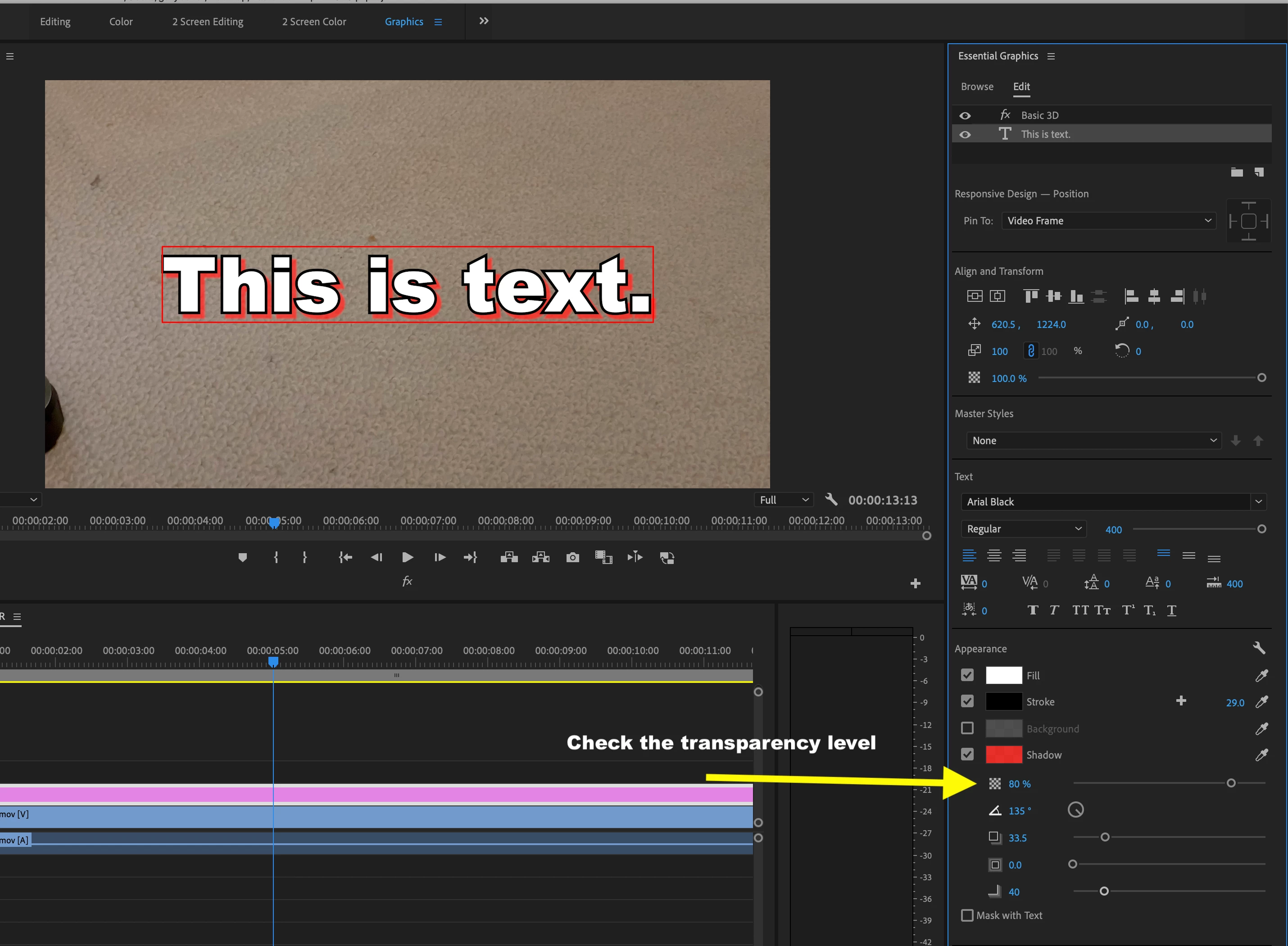Step back one frame
1288x946 pixels.
click(376, 557)
